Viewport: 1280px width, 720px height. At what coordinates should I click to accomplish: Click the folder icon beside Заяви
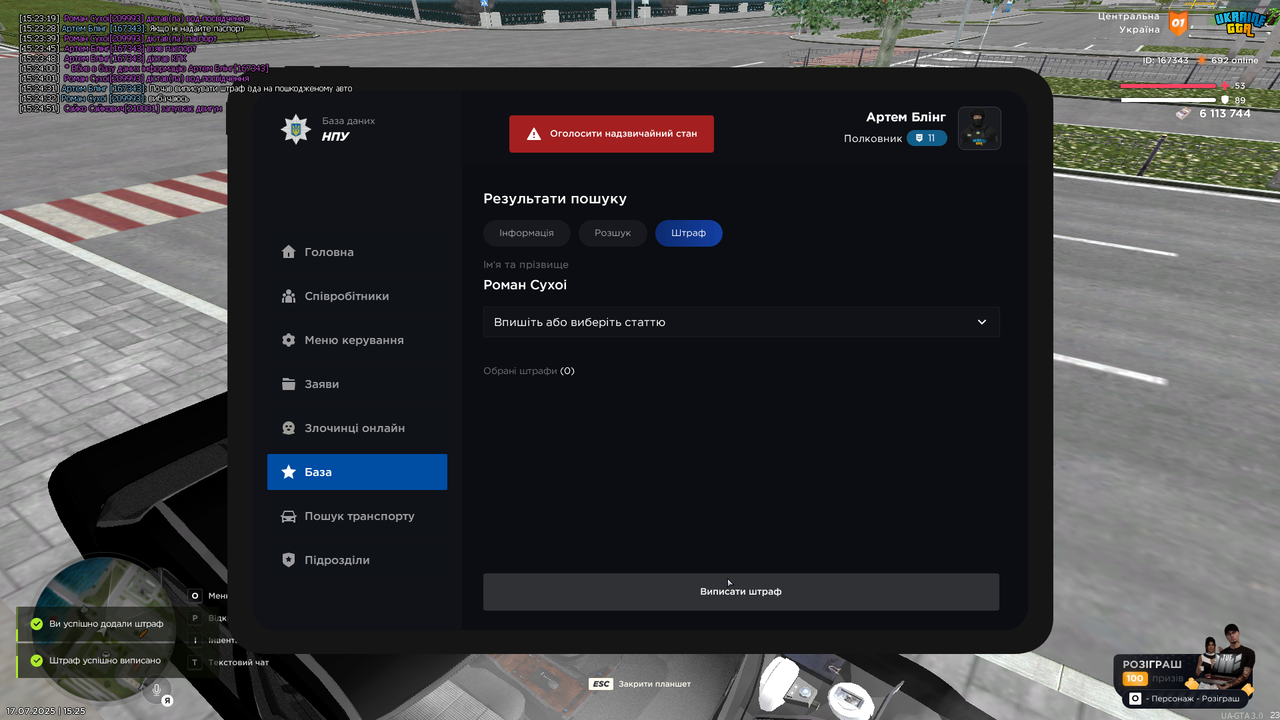click(289, 384)
